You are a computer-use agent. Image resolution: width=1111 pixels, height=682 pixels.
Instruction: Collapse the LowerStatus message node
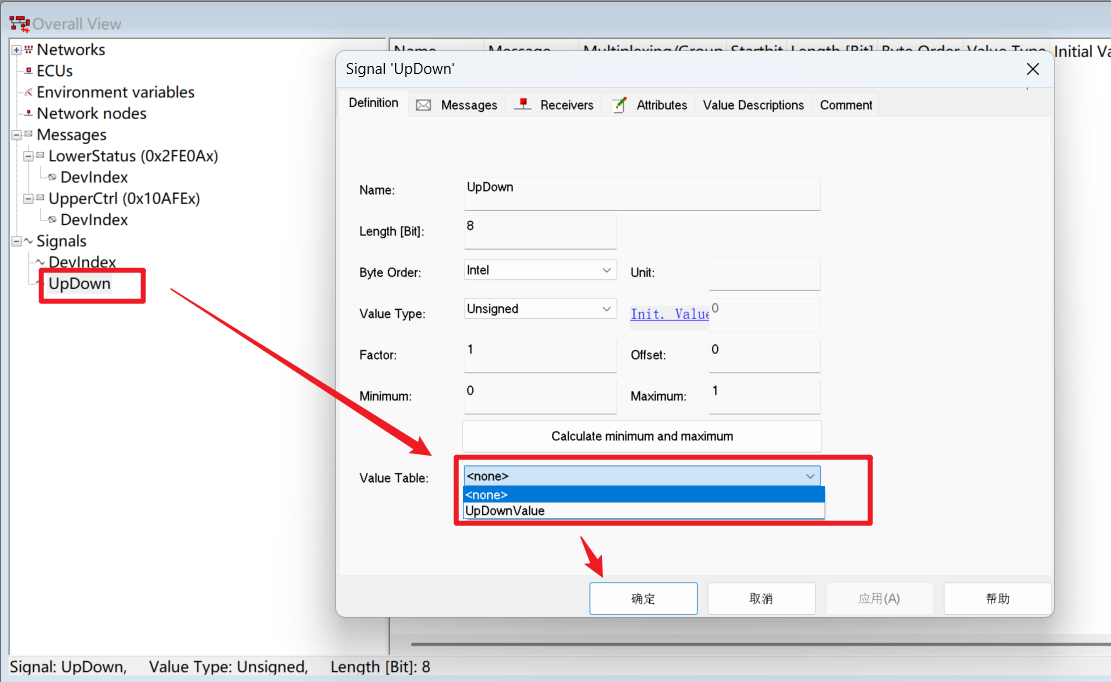28,157
